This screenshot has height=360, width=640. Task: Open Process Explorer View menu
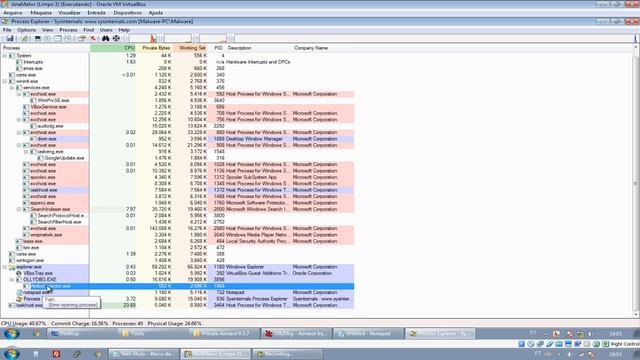(48, 30)
